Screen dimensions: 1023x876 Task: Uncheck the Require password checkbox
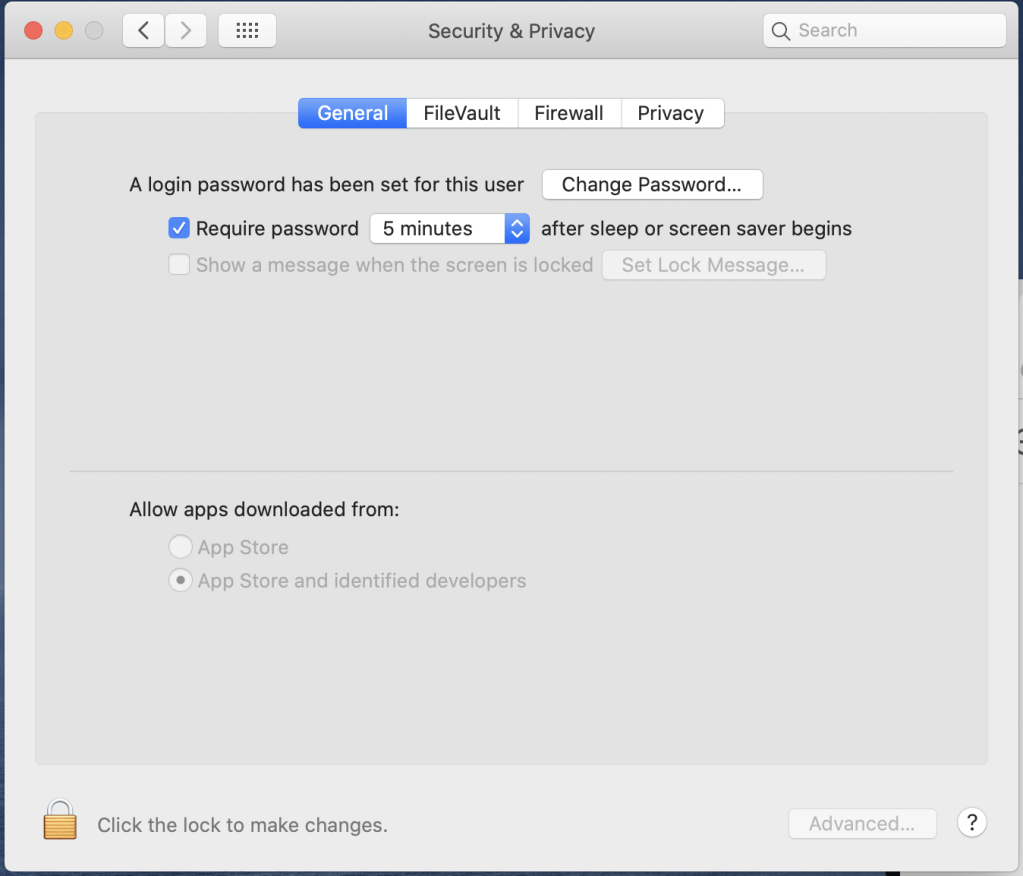(179, 229)
